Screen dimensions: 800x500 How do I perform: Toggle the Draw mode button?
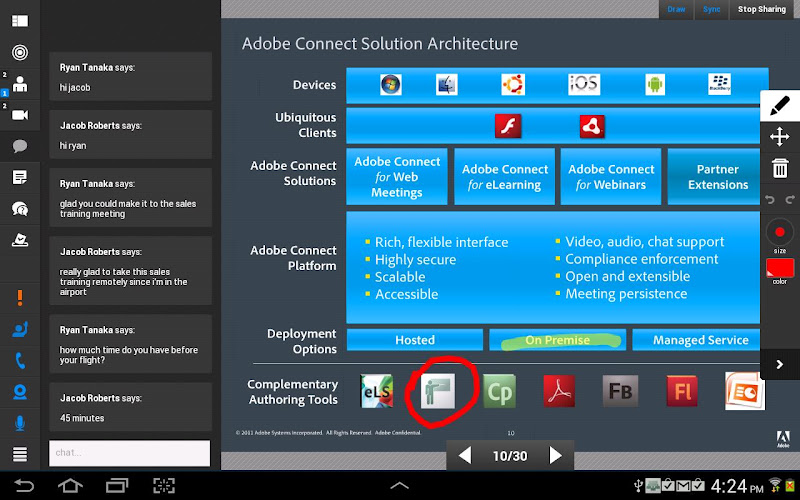coord(676,9)
